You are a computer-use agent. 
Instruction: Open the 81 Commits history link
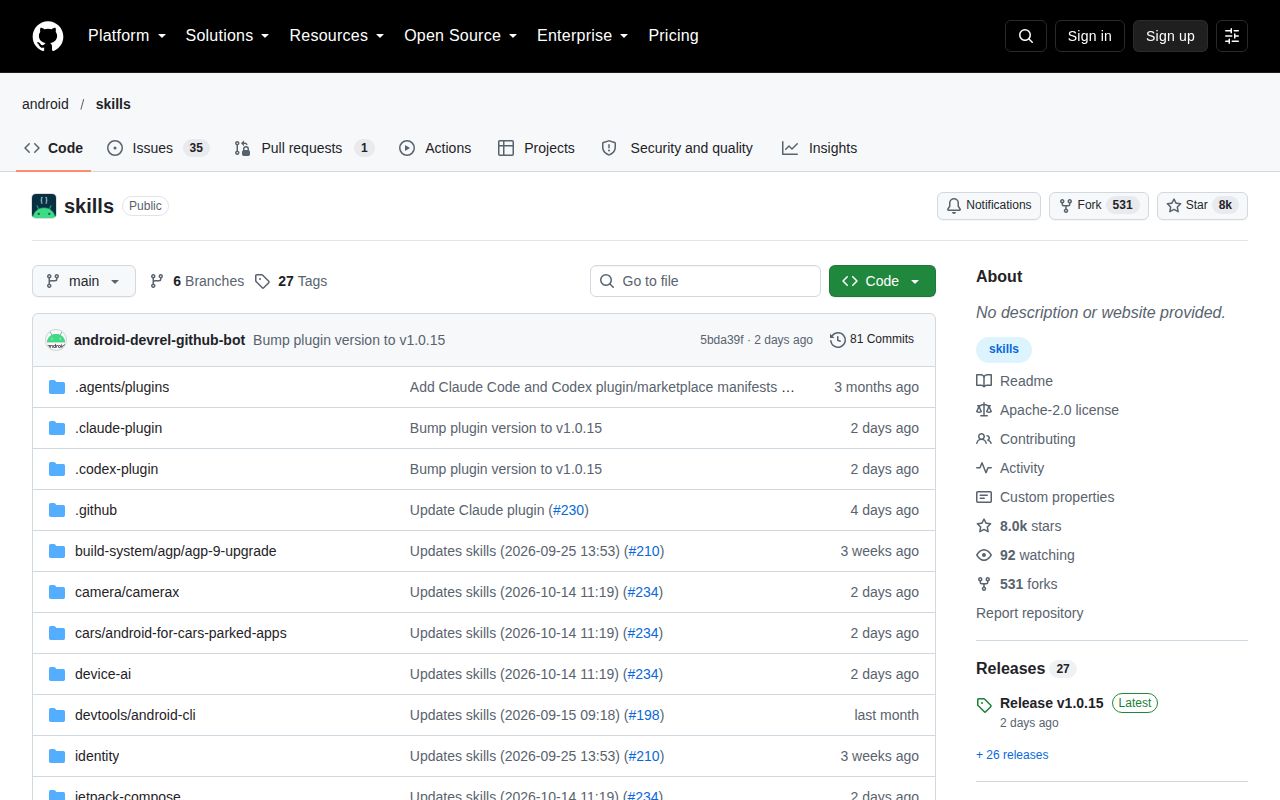click(872, 340)
